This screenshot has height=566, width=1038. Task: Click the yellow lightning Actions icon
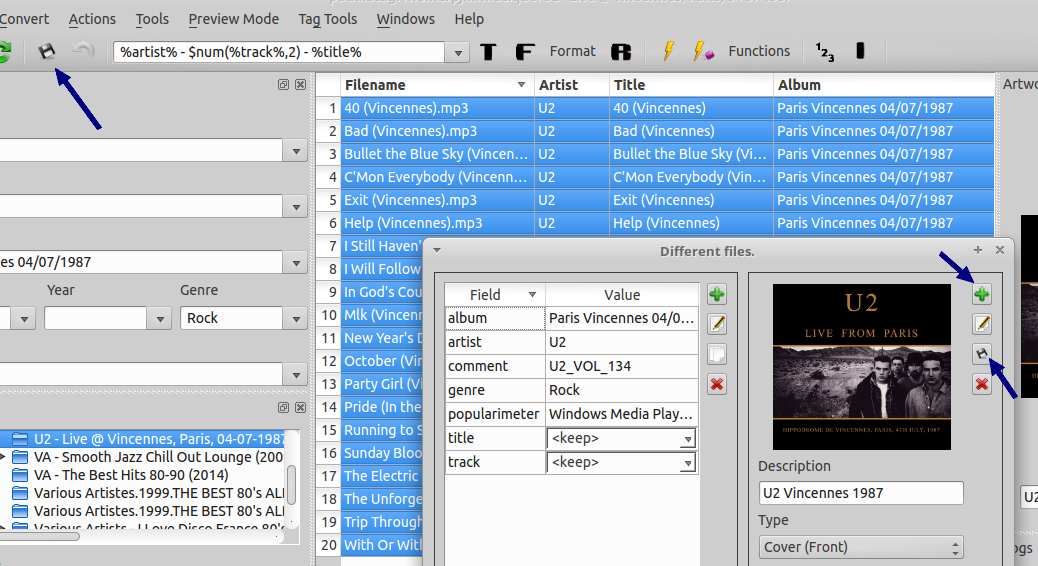pyautogui.click(x=669, y=51)
